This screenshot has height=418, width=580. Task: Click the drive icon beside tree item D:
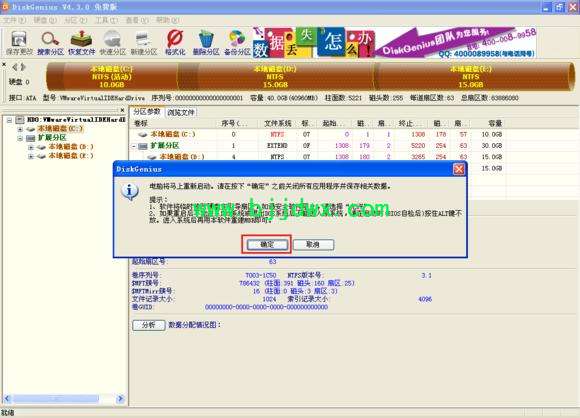point(41,147)
